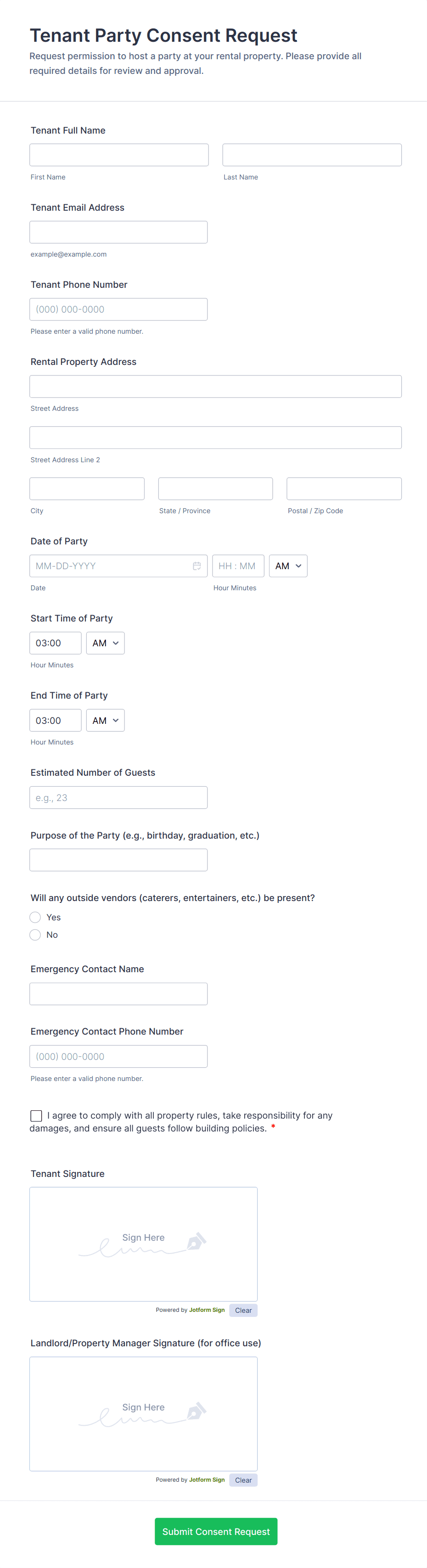Click the pen icon in Tenant Signature
The width and height of the screenshot is (427, 1568).
click(196, 1242)
